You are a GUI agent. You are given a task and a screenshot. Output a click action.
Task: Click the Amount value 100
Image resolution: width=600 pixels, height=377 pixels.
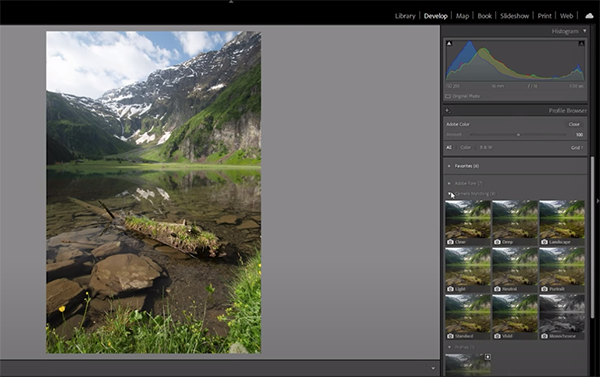(579, 135)
